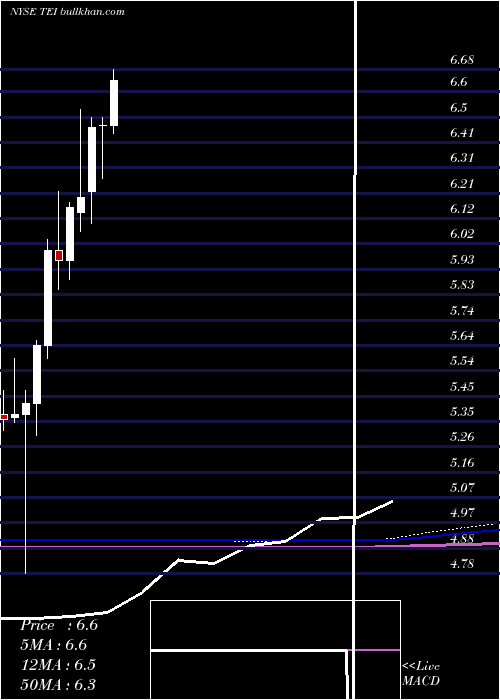Click the 6.5 price axis label
Screen dimensions: 500x700
click(x=458, y=108)
